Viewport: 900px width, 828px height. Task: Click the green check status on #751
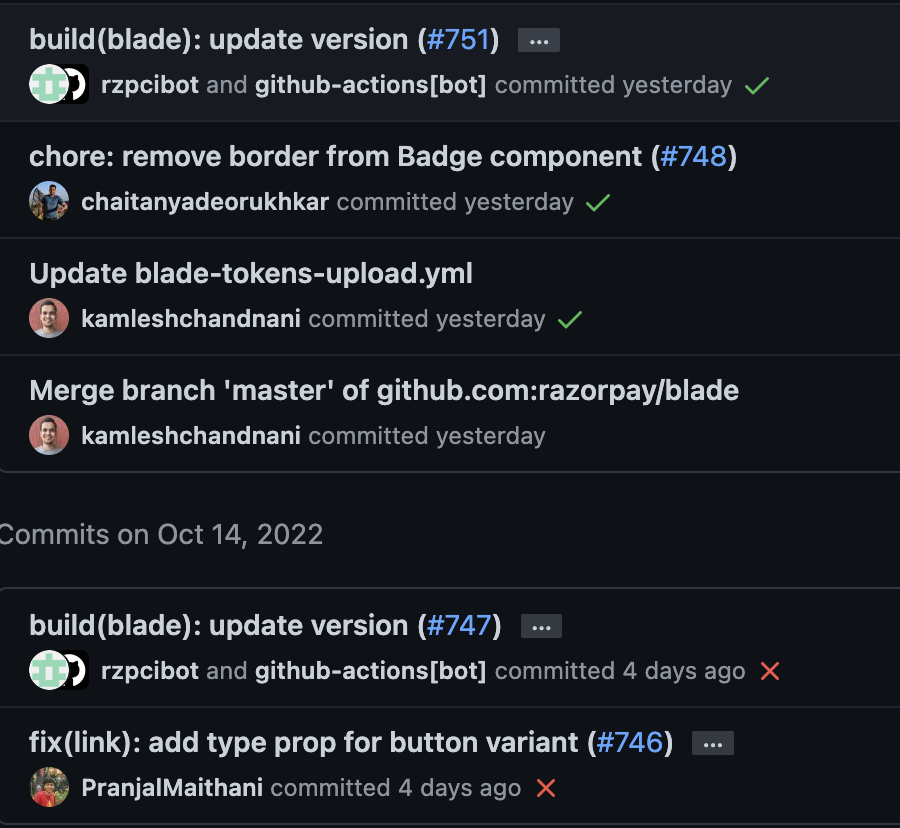(x=756, y=85)
